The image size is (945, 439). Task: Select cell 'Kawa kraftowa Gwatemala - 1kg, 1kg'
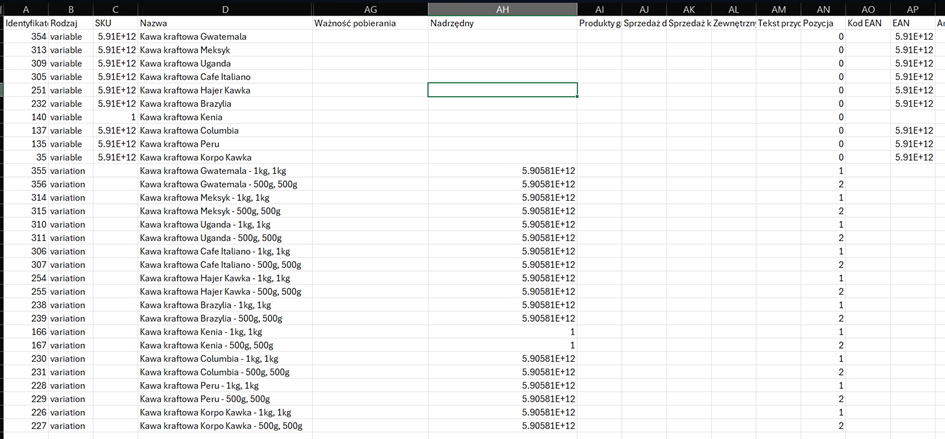(x=225, y=171)
